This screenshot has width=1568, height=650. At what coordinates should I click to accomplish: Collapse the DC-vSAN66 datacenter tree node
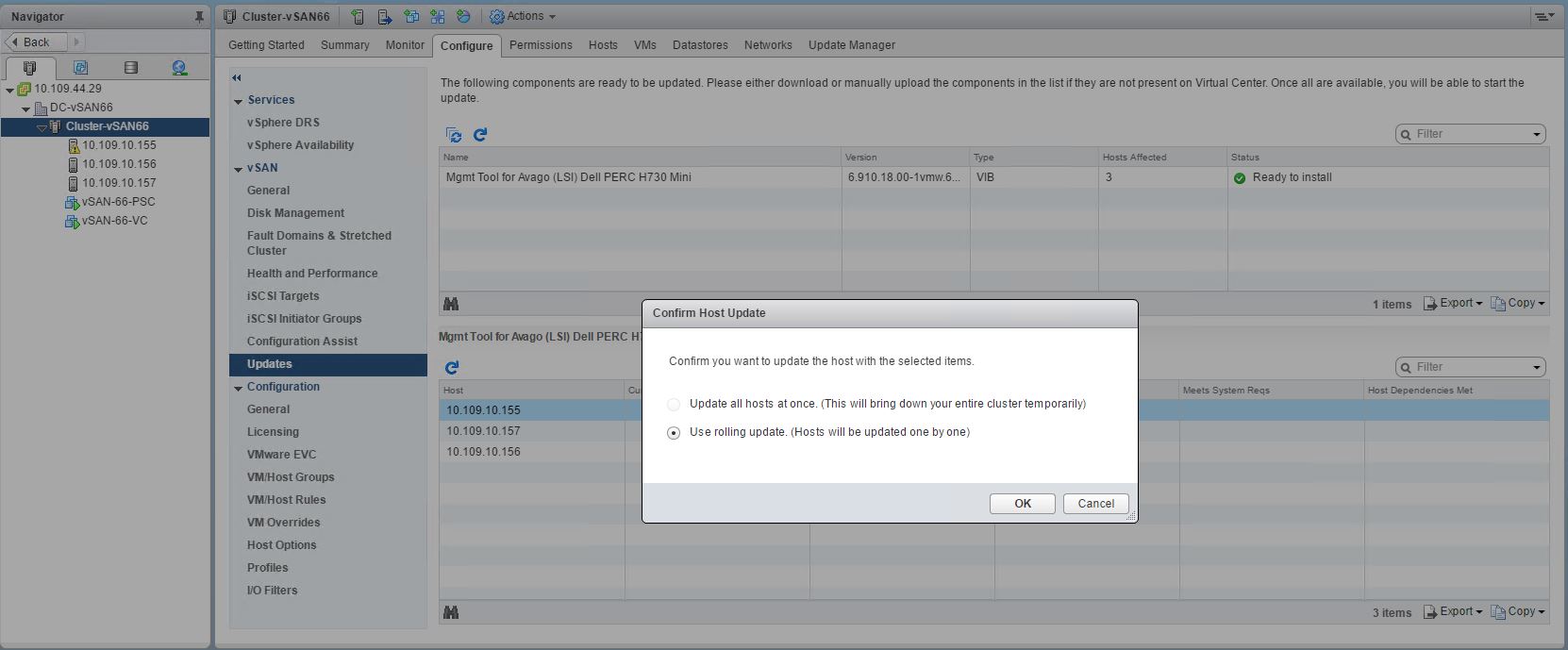26,108
